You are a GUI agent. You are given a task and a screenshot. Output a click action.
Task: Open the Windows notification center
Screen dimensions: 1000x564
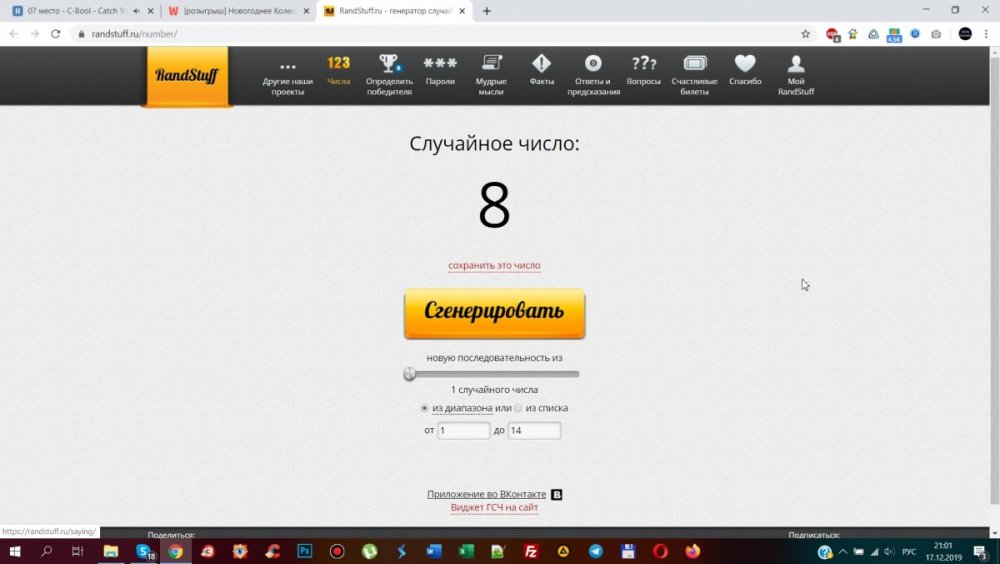point(982,552)
